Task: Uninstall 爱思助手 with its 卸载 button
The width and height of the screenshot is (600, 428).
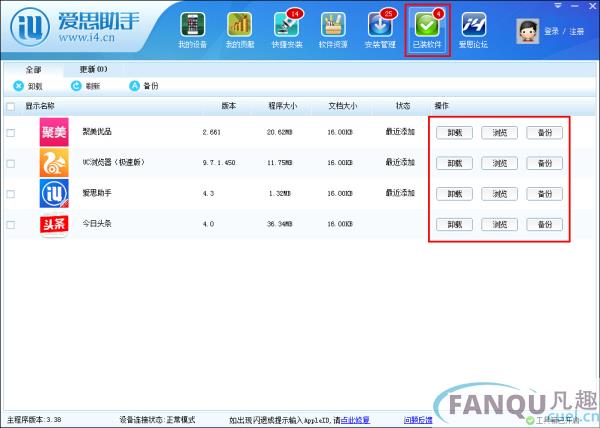Action: pos(454,194)
